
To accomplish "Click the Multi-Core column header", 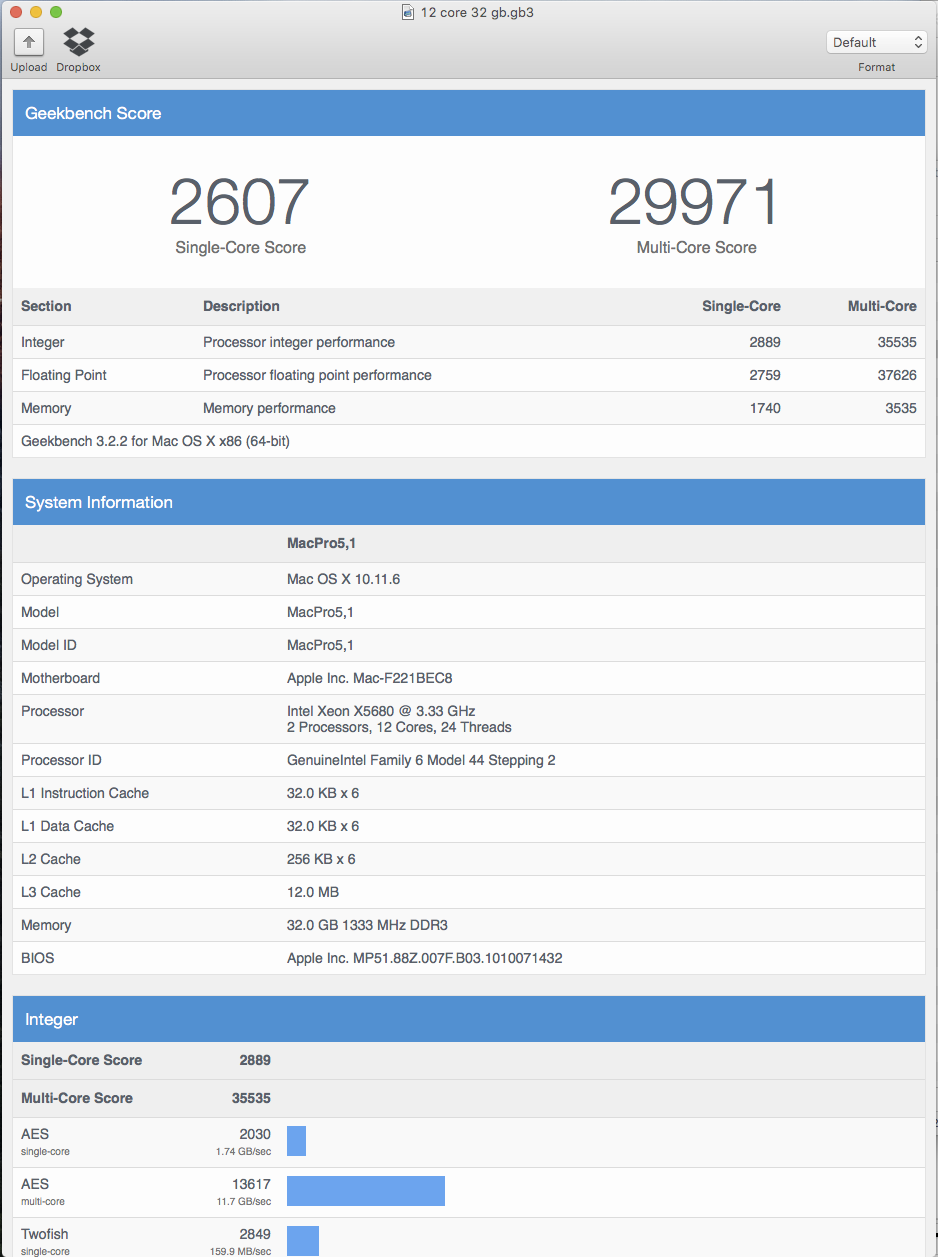I will (882, 306).
